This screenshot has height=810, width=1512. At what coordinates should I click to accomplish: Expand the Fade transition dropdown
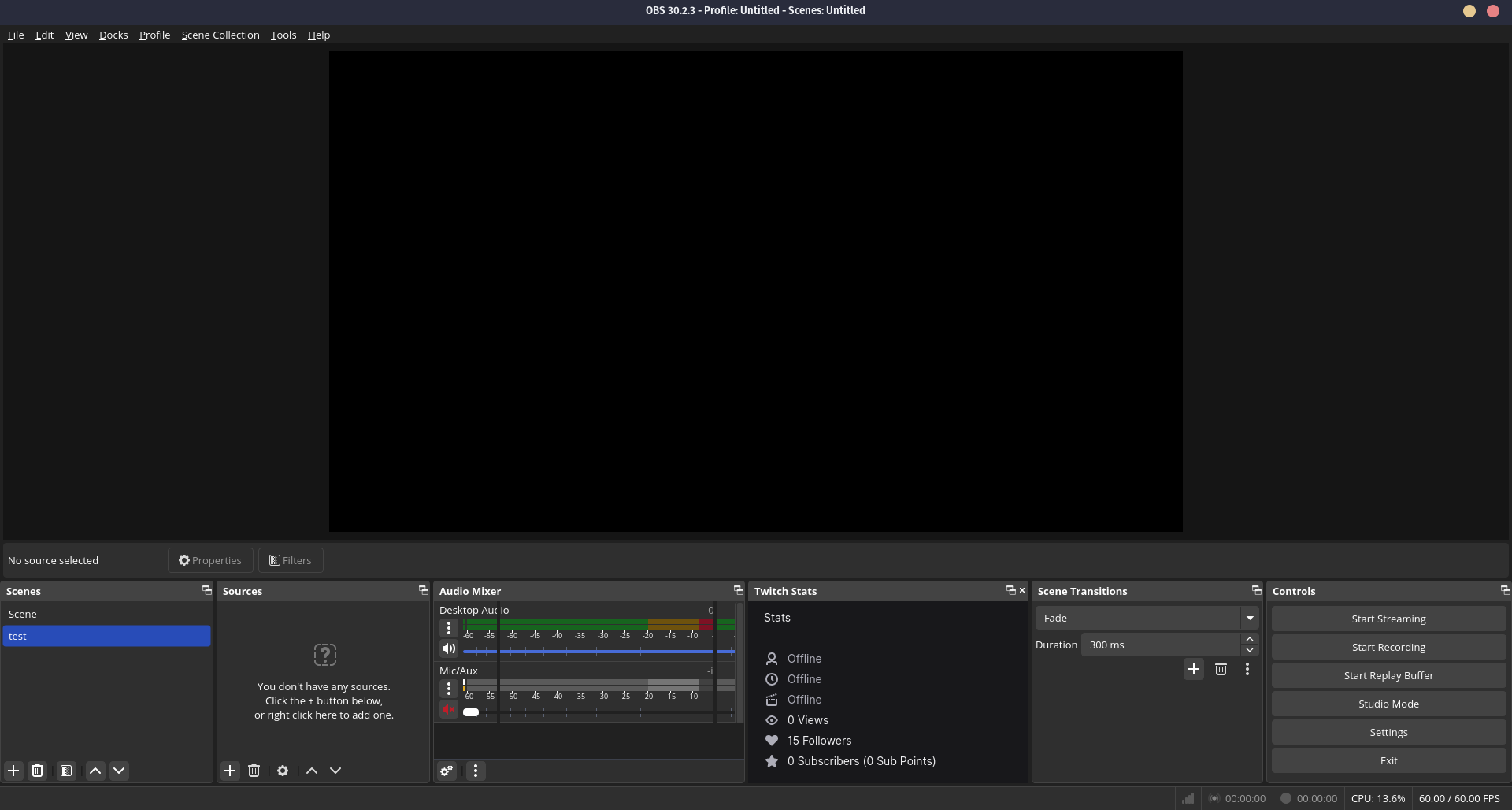[1250, 618]
